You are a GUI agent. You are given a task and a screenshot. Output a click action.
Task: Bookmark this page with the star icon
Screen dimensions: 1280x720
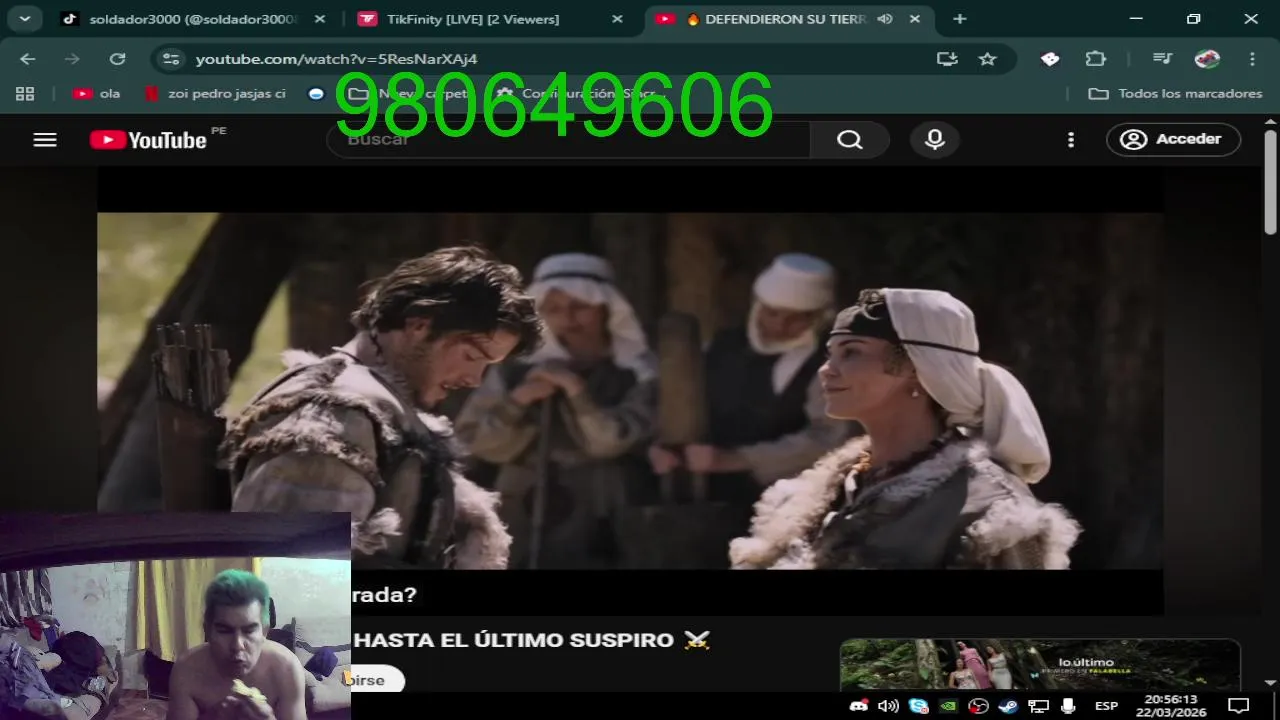tap(988, 59)
